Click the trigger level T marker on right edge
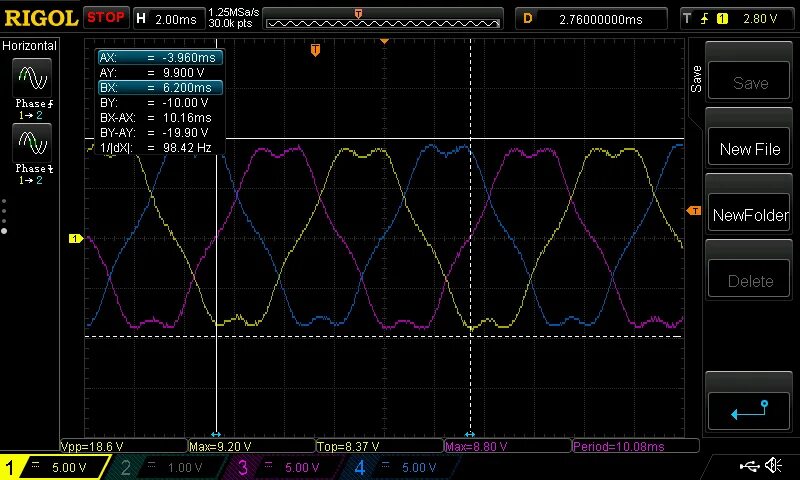The width and height of the screenshot is (800, 480). tap(694, 211)
